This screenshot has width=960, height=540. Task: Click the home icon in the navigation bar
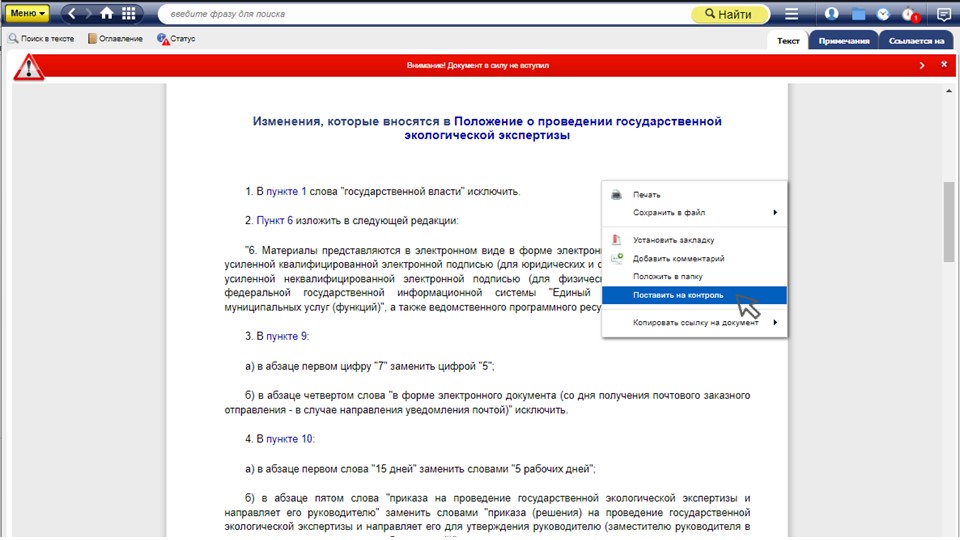point(107,14)
